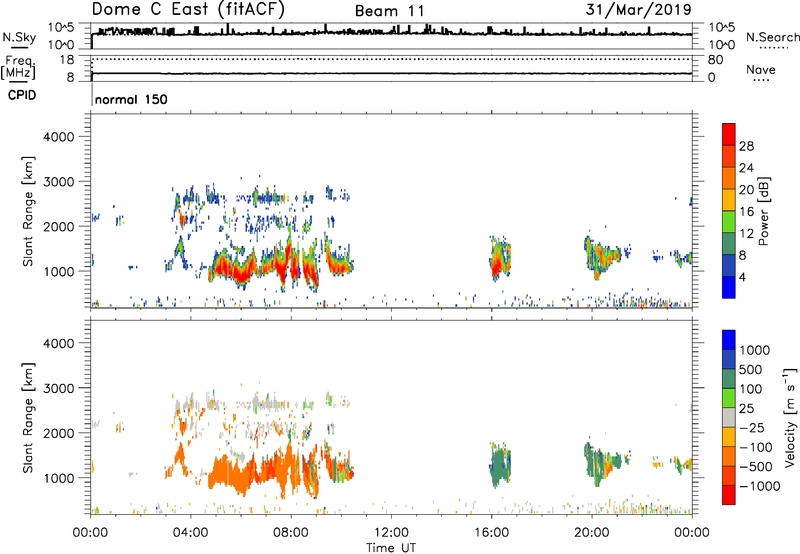800x554 pixels.
Task: Click the '-1000' velocity colorbar tick
Action: click(759, 486)
